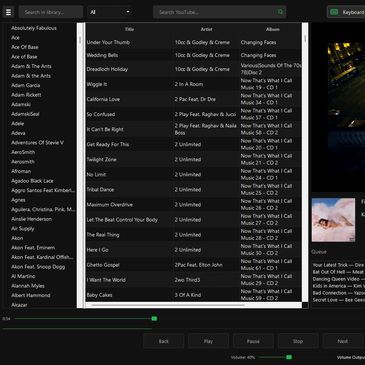Click the Next track button
Screen dimensions: 365x365
[343, 341]
